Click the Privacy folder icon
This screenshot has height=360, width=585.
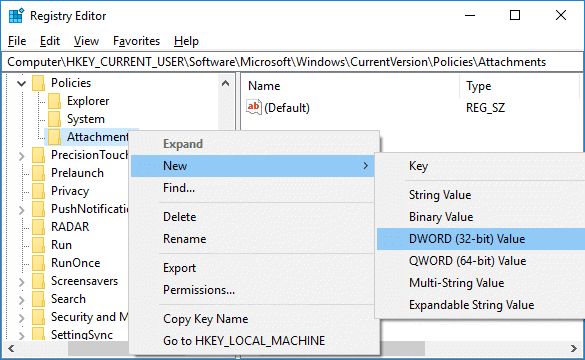38,191
